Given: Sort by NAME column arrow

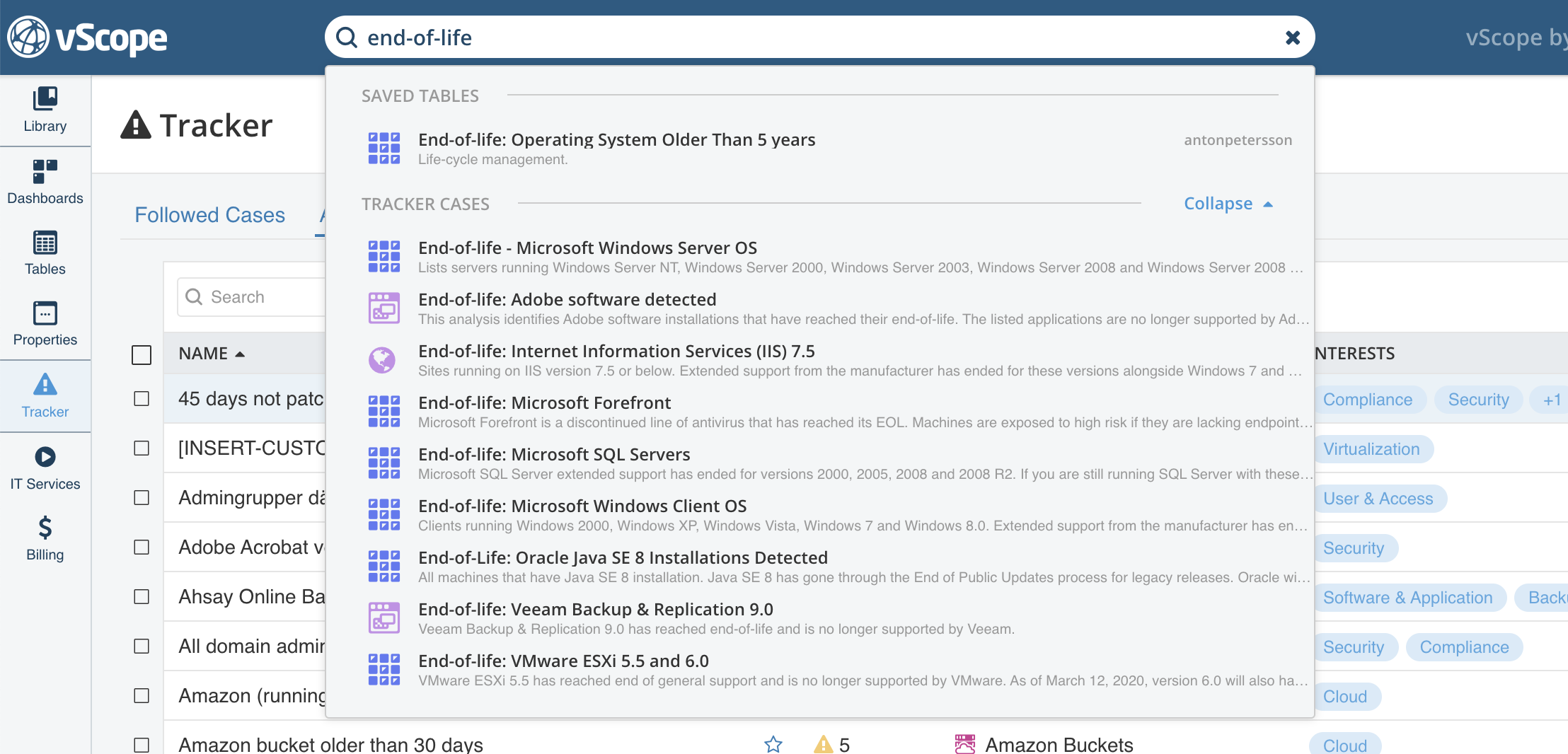Looking at the screenshot, I should click(240, 354).
